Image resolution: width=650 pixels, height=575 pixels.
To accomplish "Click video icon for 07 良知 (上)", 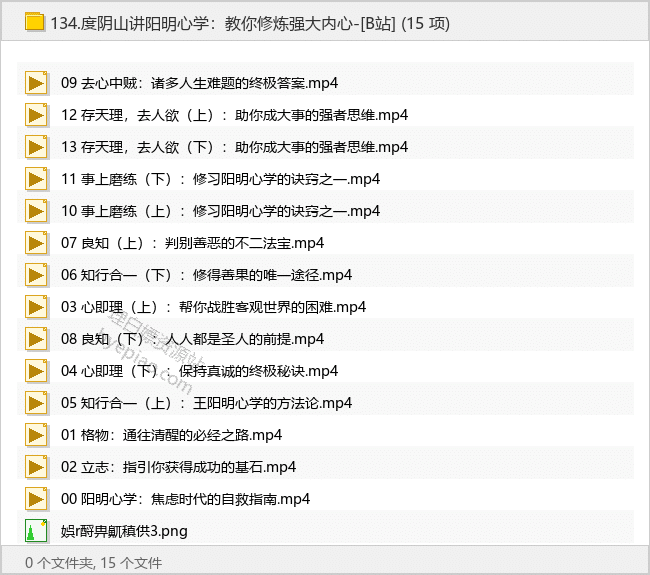I will coord(36,243).
